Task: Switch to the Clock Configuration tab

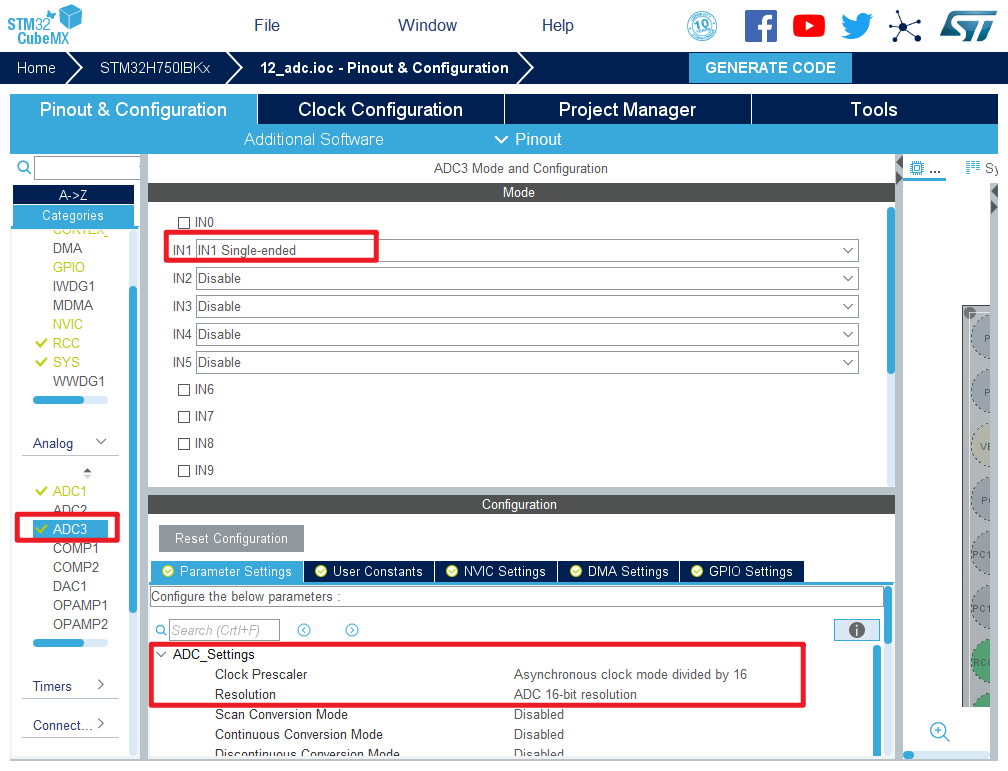Action: (380, 110)
